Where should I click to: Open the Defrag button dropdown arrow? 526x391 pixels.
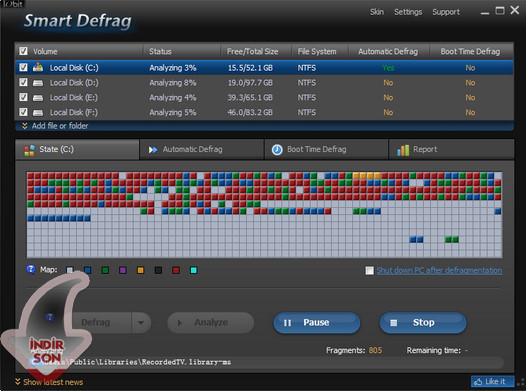click(141, 323)
